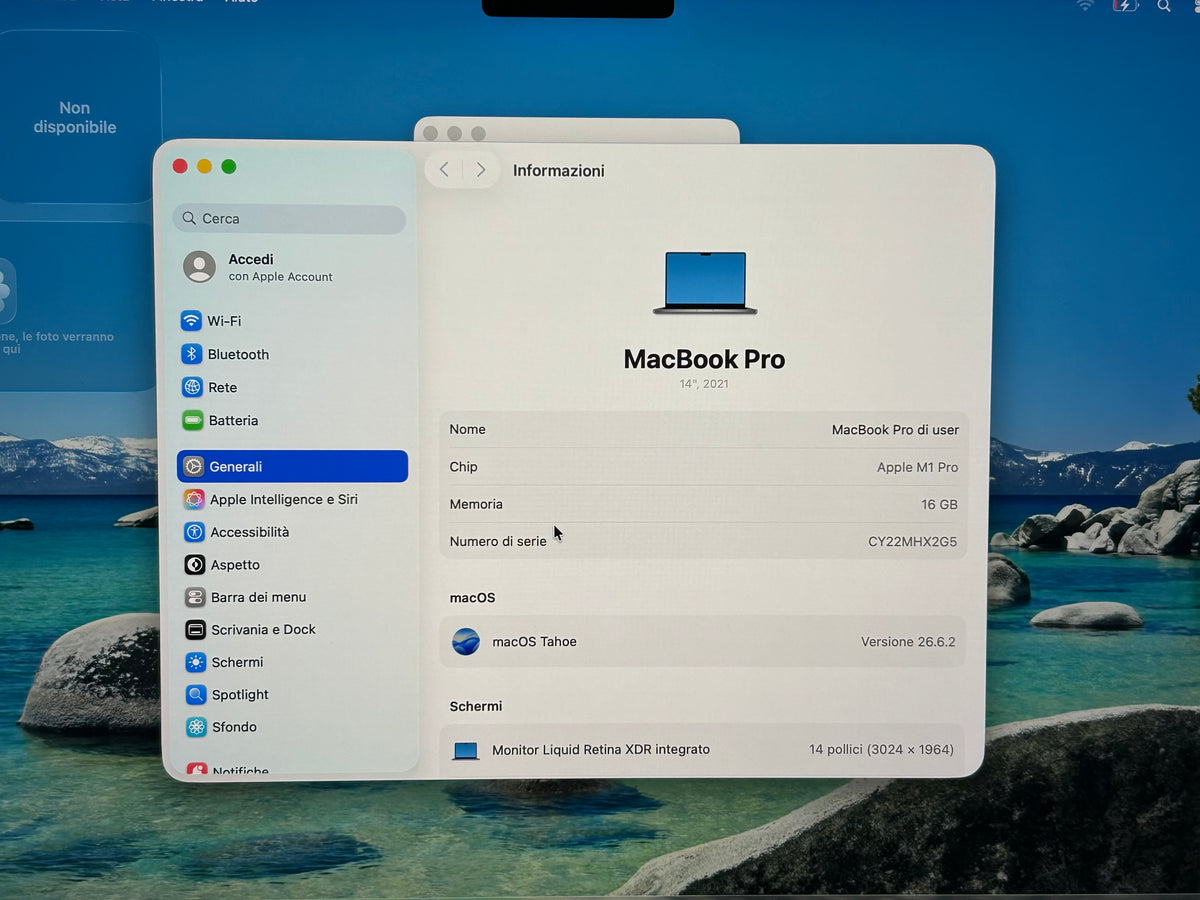The width and height of the screenshot is (1200, 900).
Task: Click the serial number CY22MHX2G5
Action: (912, 542)
